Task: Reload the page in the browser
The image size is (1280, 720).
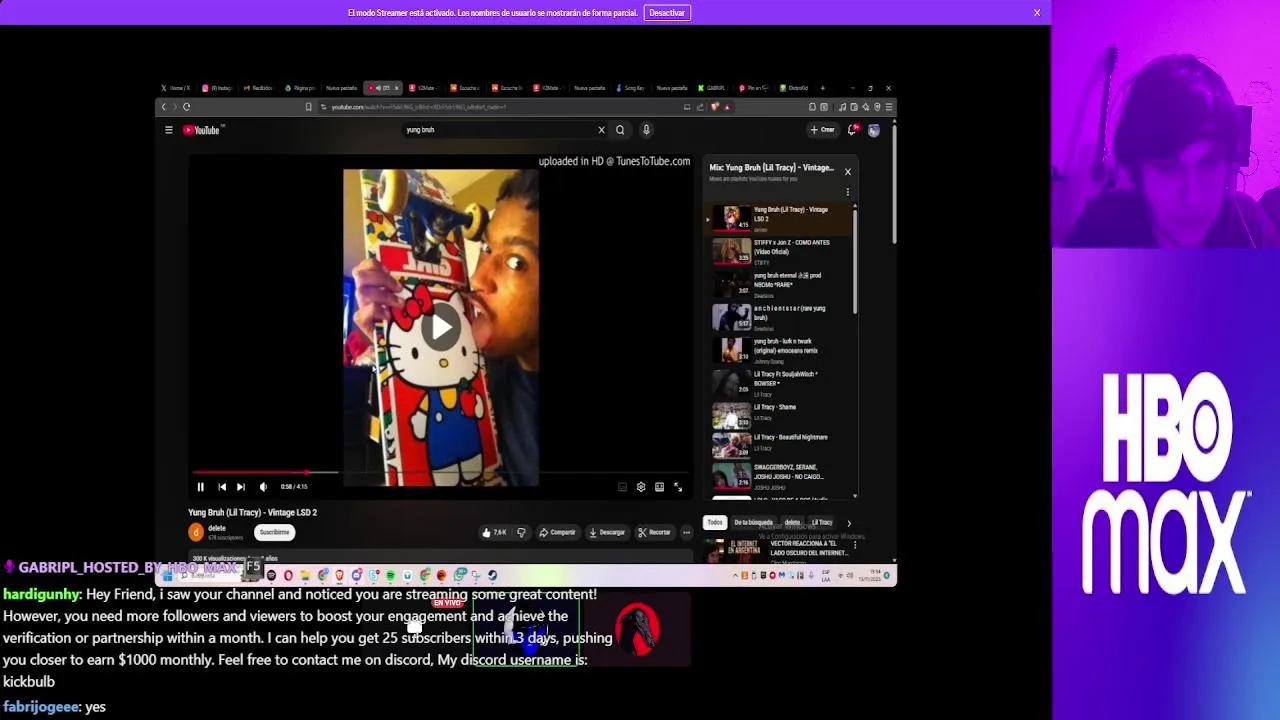Action: point(186,107)
